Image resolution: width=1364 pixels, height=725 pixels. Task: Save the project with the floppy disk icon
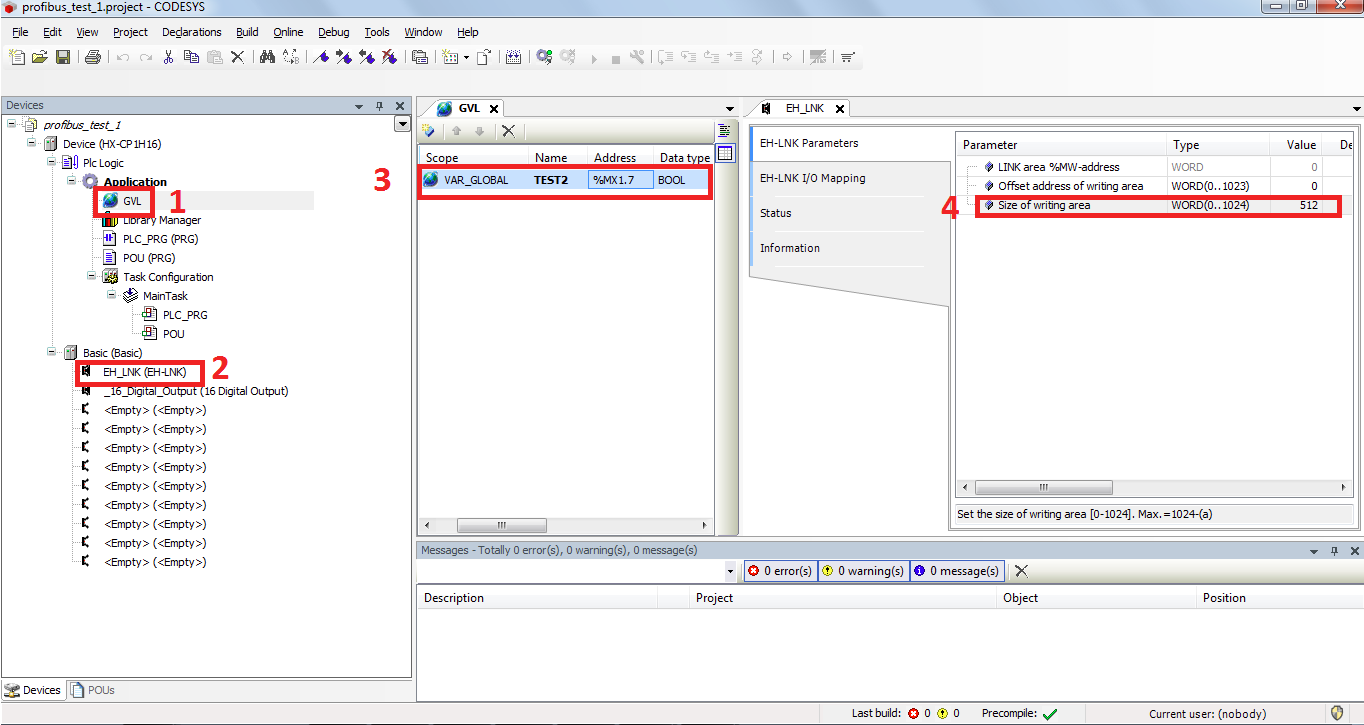[x=62, y=57]
